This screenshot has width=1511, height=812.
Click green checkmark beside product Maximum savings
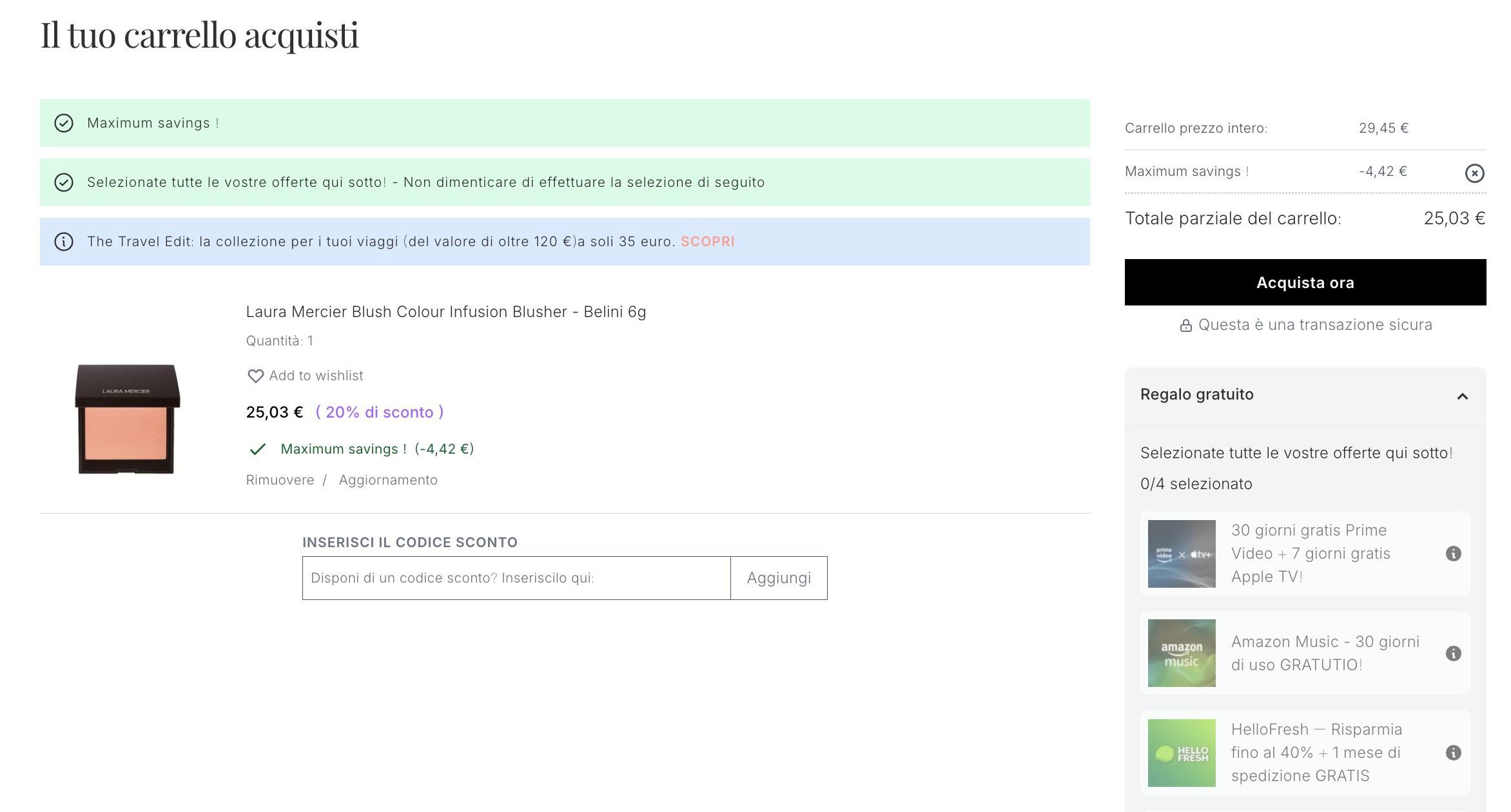click(x=257, y=449)
